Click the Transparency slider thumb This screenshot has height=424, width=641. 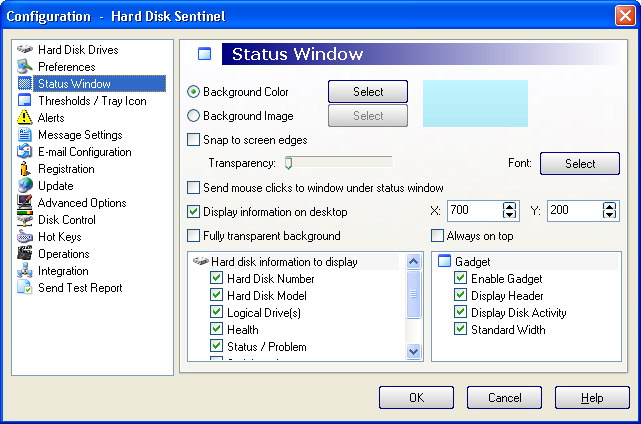(x=289, y=163)
